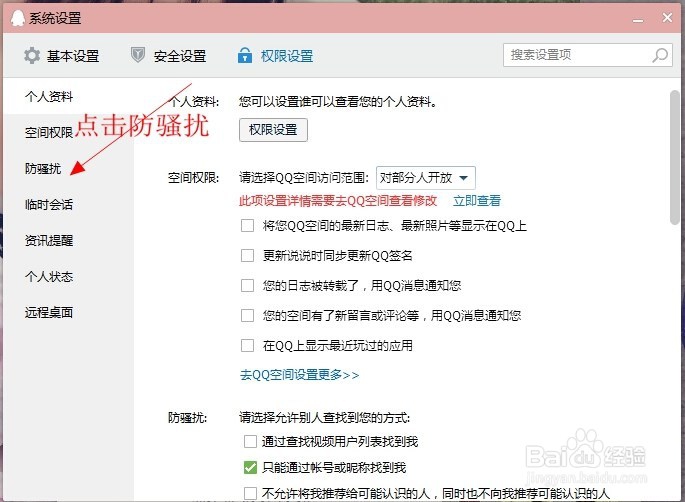This screenshot has height=502, width=685.
Task: Enable 在QQ上显示最近玩过的应用
Action: (x=248, y=345)
